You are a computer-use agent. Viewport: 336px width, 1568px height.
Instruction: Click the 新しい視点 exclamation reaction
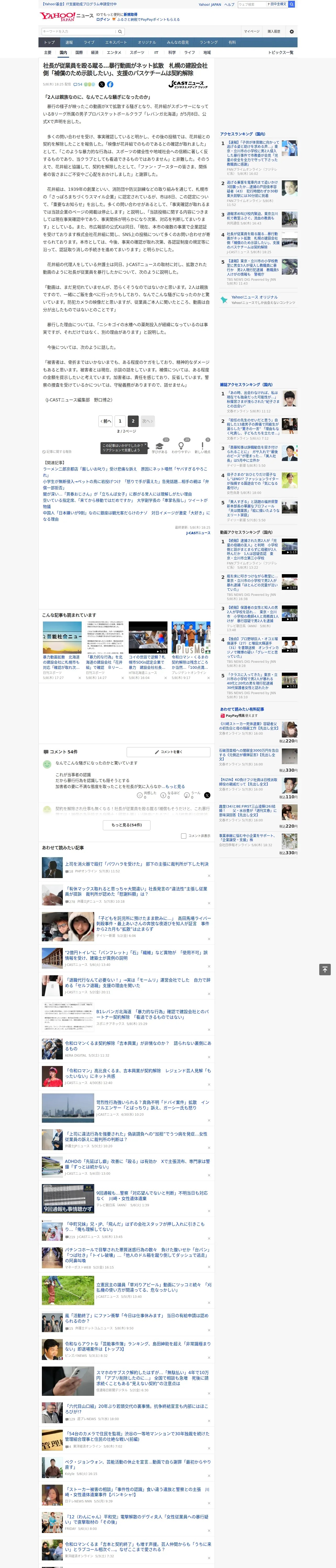203,446
